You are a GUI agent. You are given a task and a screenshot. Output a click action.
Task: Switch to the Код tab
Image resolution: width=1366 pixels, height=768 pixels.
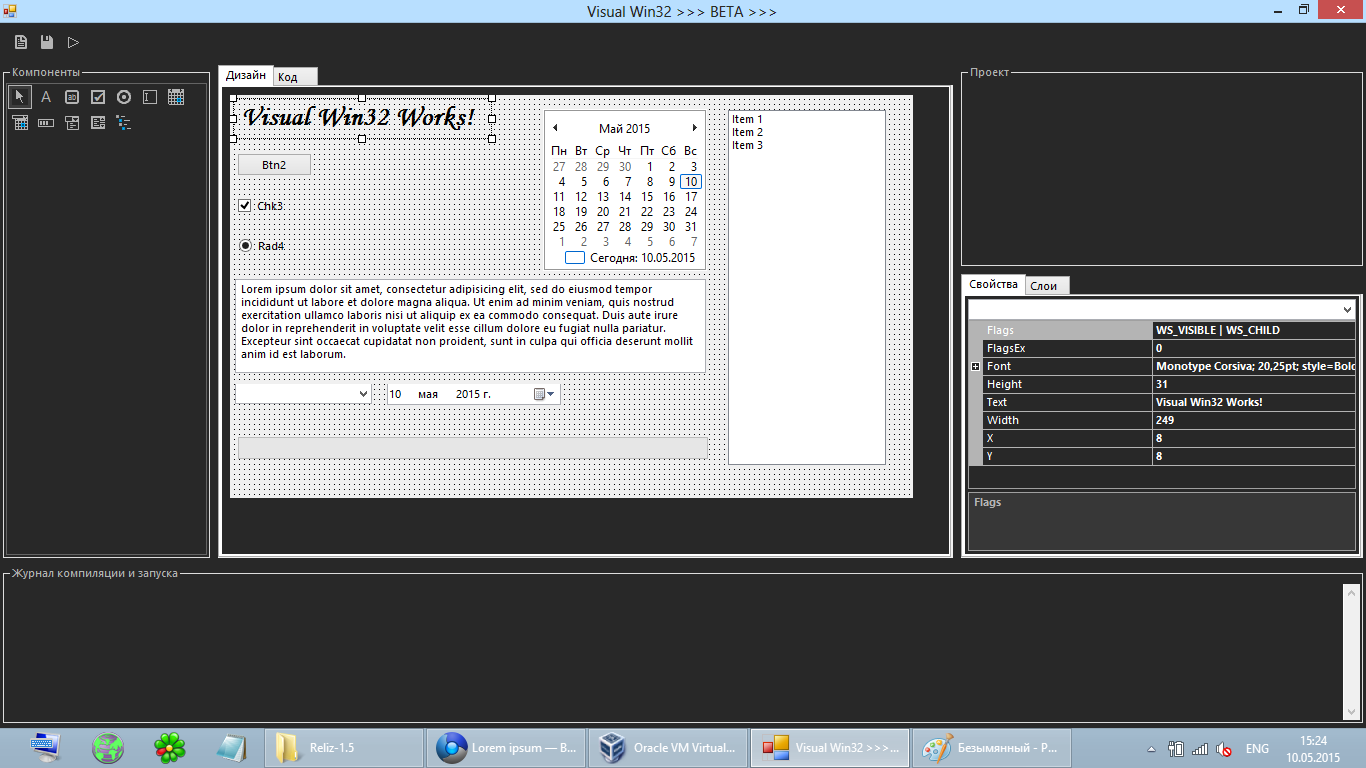tap(295, 77)
